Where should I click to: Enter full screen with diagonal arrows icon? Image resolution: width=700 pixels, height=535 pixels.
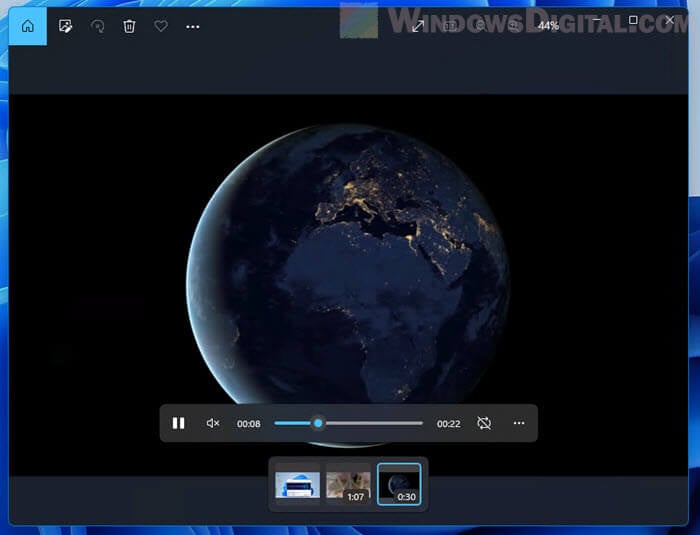click(x=418, y=26)
